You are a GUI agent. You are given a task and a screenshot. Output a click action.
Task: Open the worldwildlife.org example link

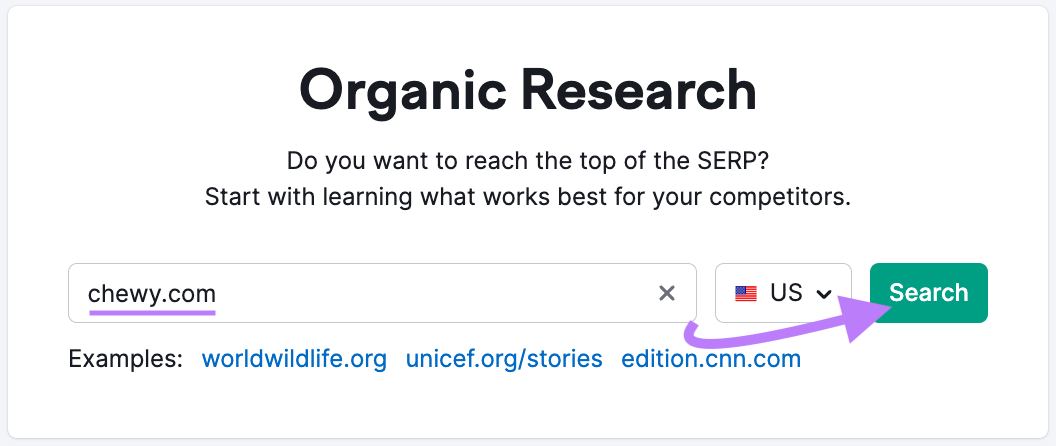[x=294, y=359]
